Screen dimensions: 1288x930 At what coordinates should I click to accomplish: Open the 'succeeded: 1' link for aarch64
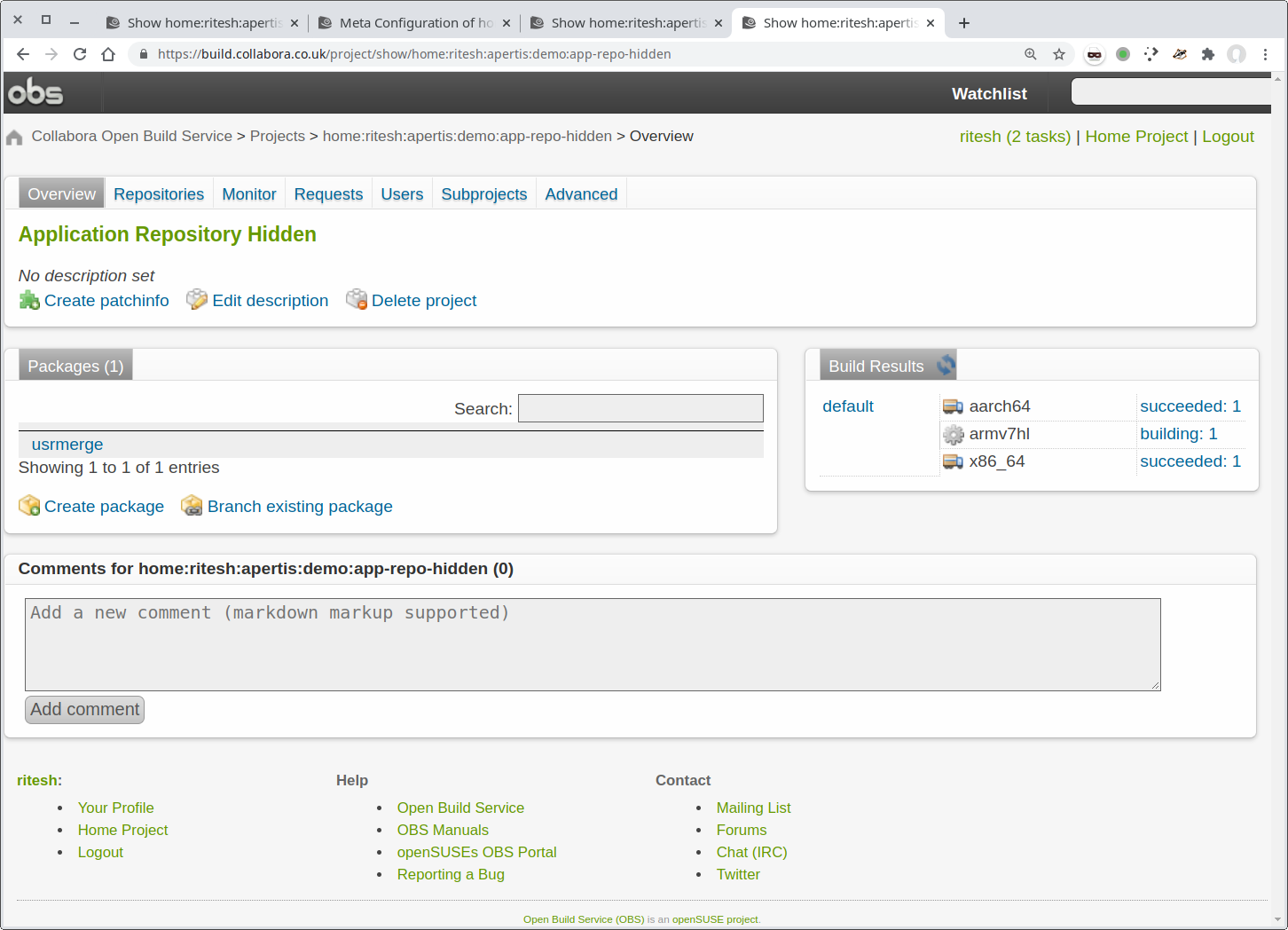click(x=1190, y=406)
